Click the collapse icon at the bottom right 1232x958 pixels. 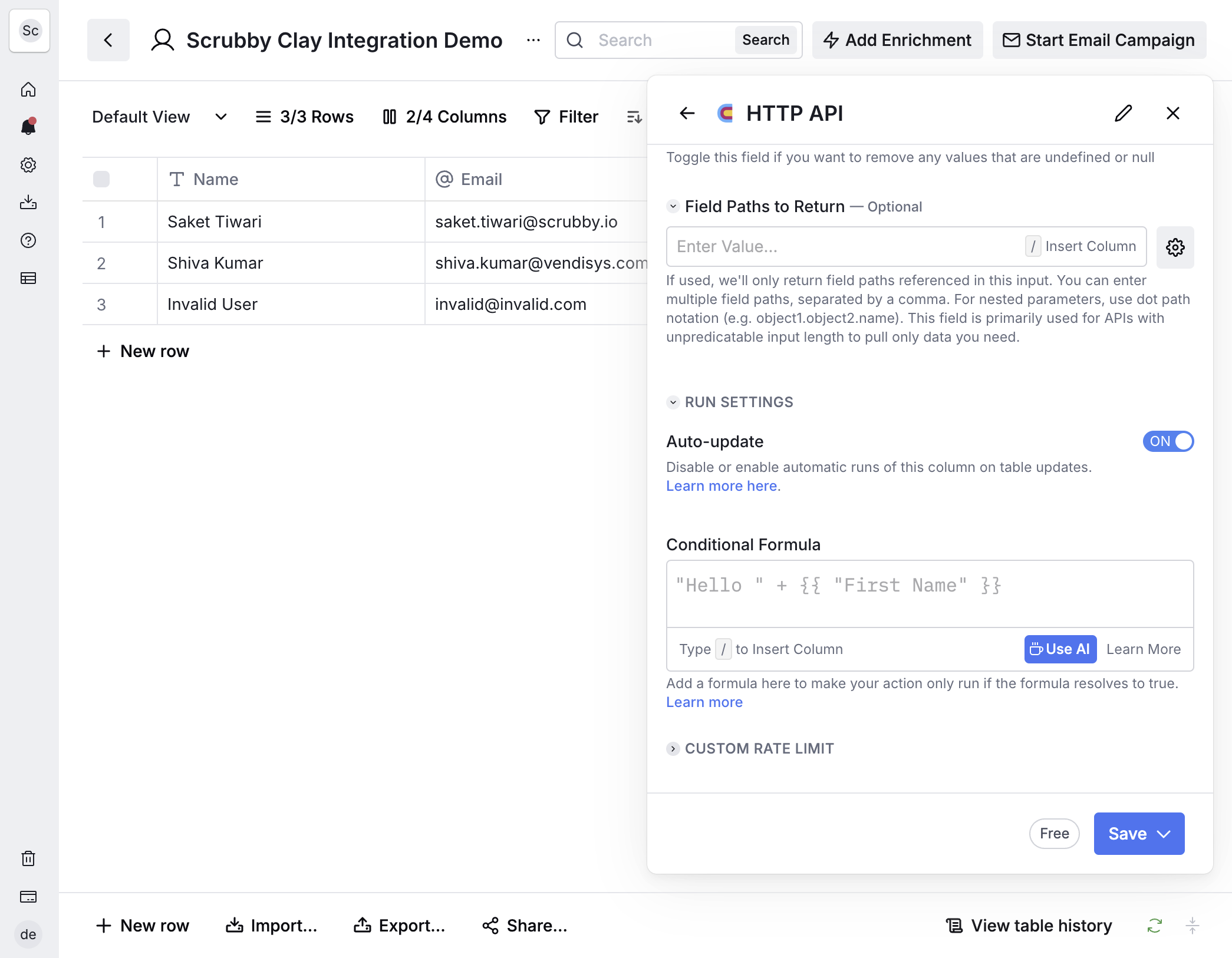[x=1193, y=926]
